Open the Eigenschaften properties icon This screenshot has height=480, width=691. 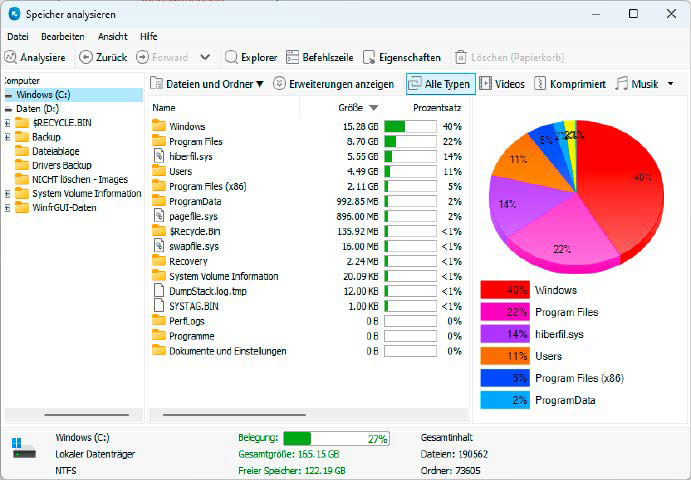click(369, 57)
